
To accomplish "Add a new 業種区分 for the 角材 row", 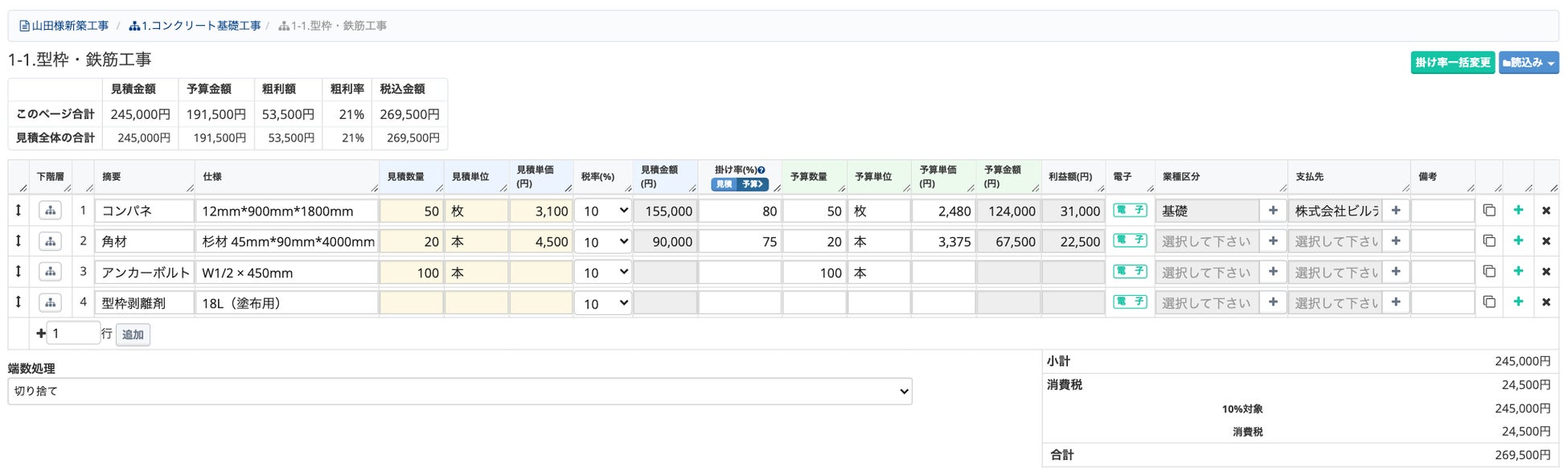I will click(x=1273, y=240).
